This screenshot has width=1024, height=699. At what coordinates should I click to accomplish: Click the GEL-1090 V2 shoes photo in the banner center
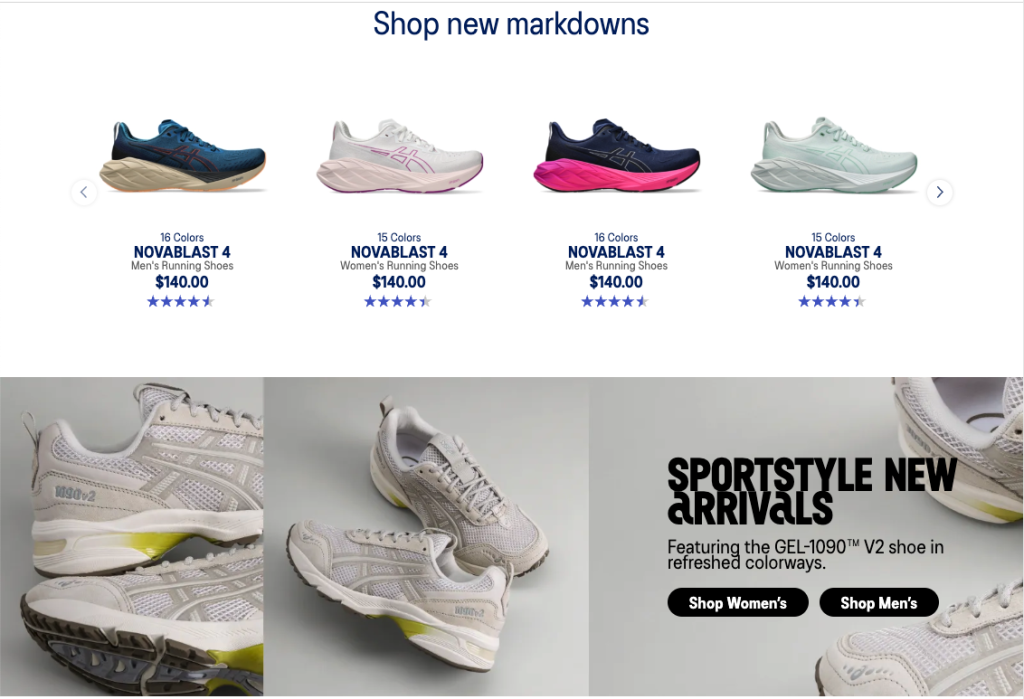point(426,536)
